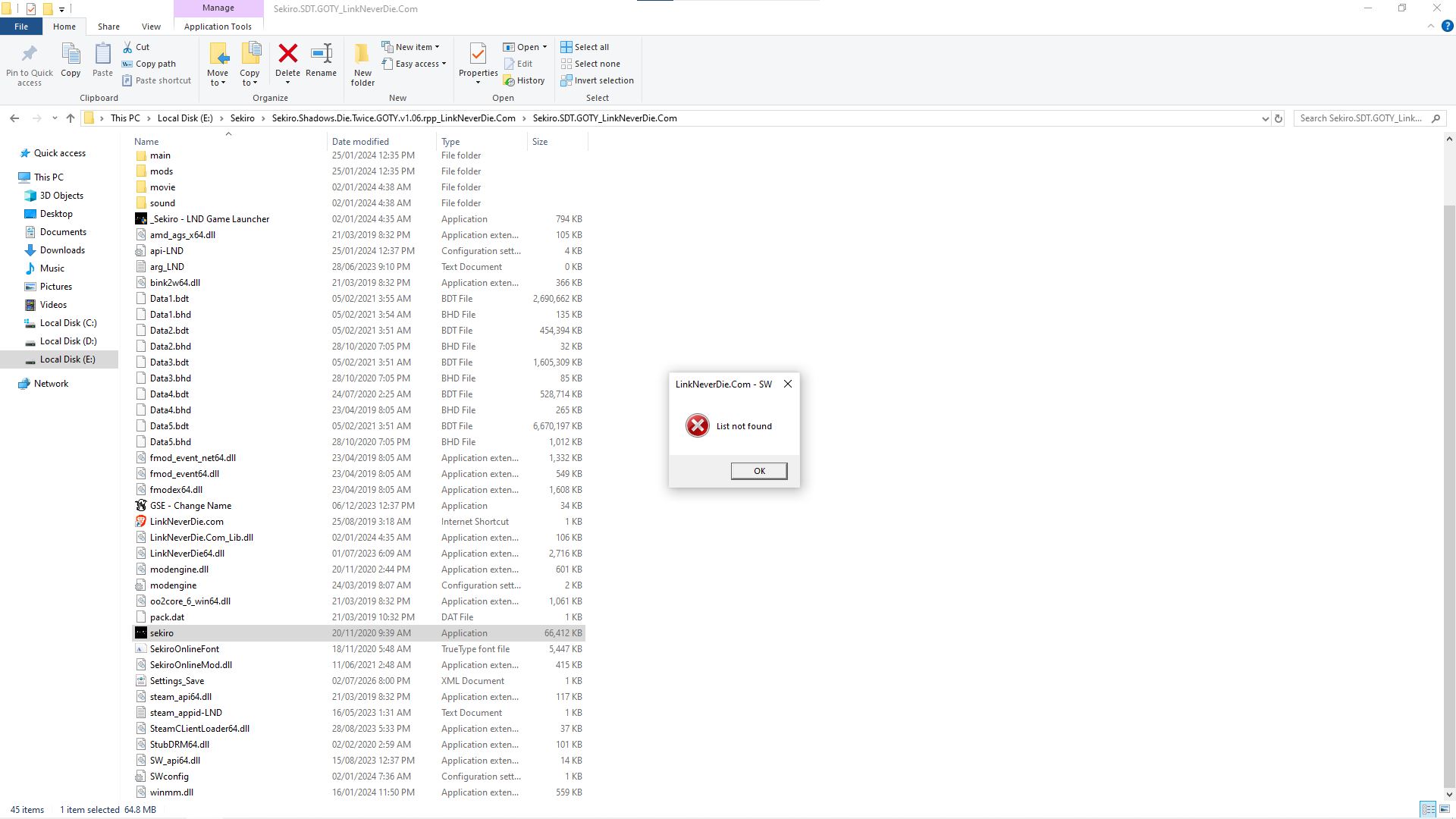The image size is (1456, 819).
Task: Expand the Open dropdown arrow
Action: click(x=544, y=47)
